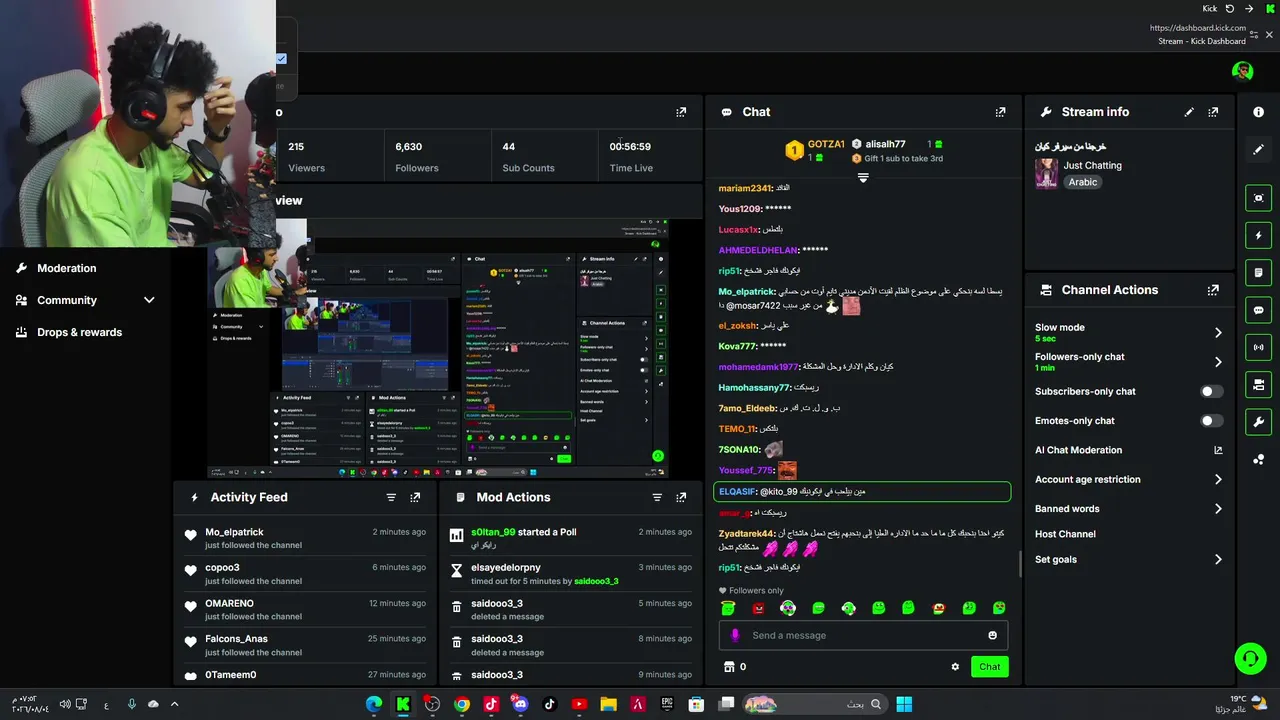1280x720 pixels.
Task: Click alisalh77 in the chat leaderboard
Action: pos(885,144)
